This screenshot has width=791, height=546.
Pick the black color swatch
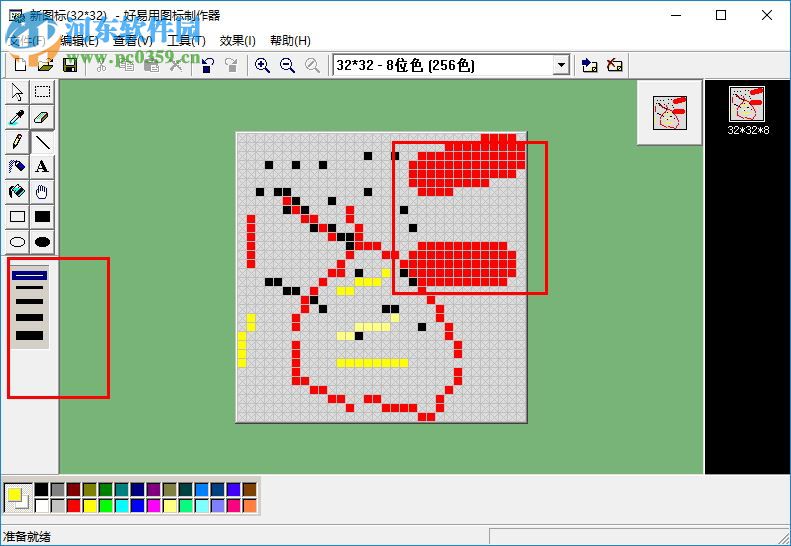pyautogui.click(x=41, y=489)
